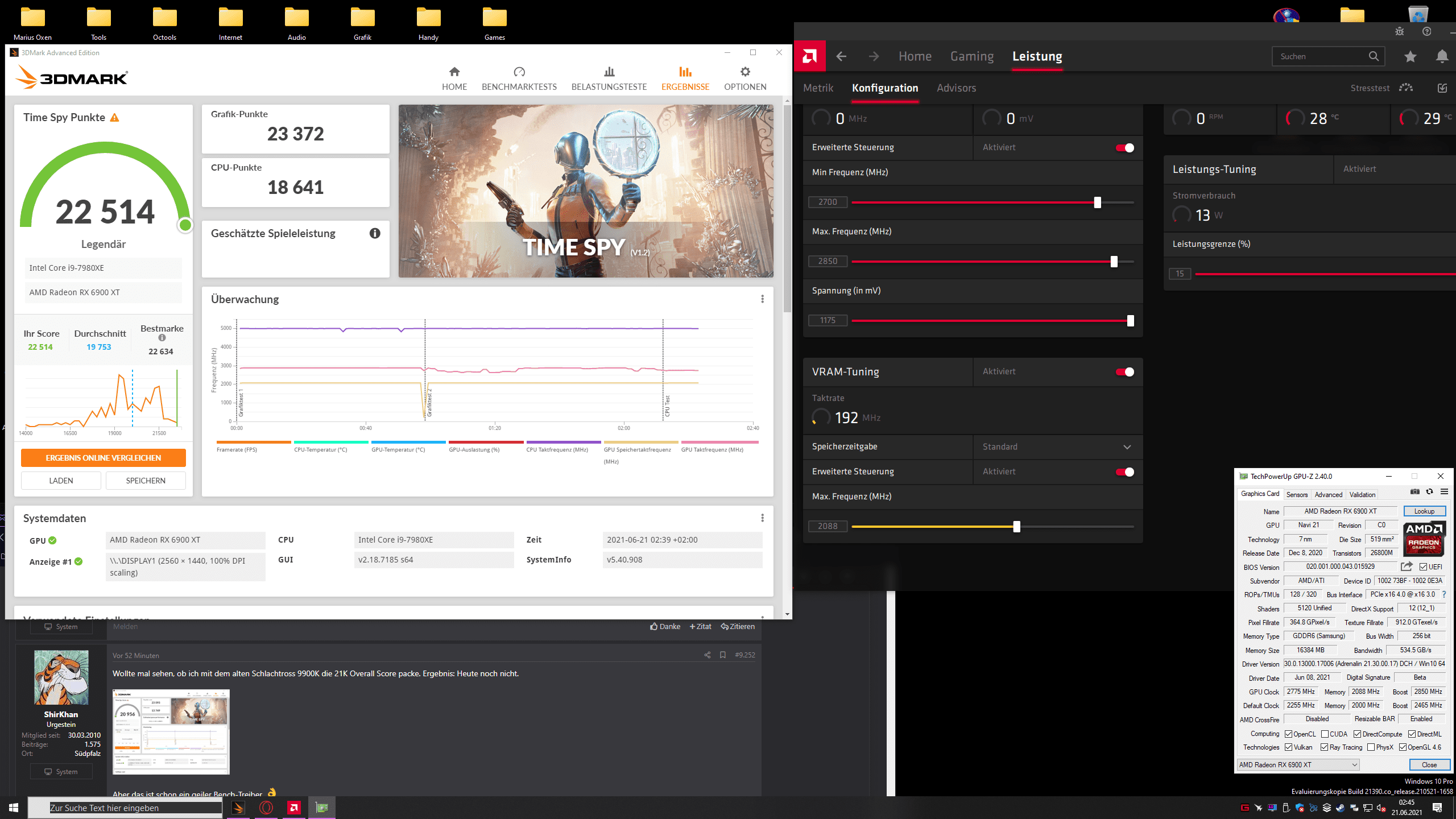Click GPU-Z Lookup button
Screen dimensions: 1456x819
[1424, 511]
